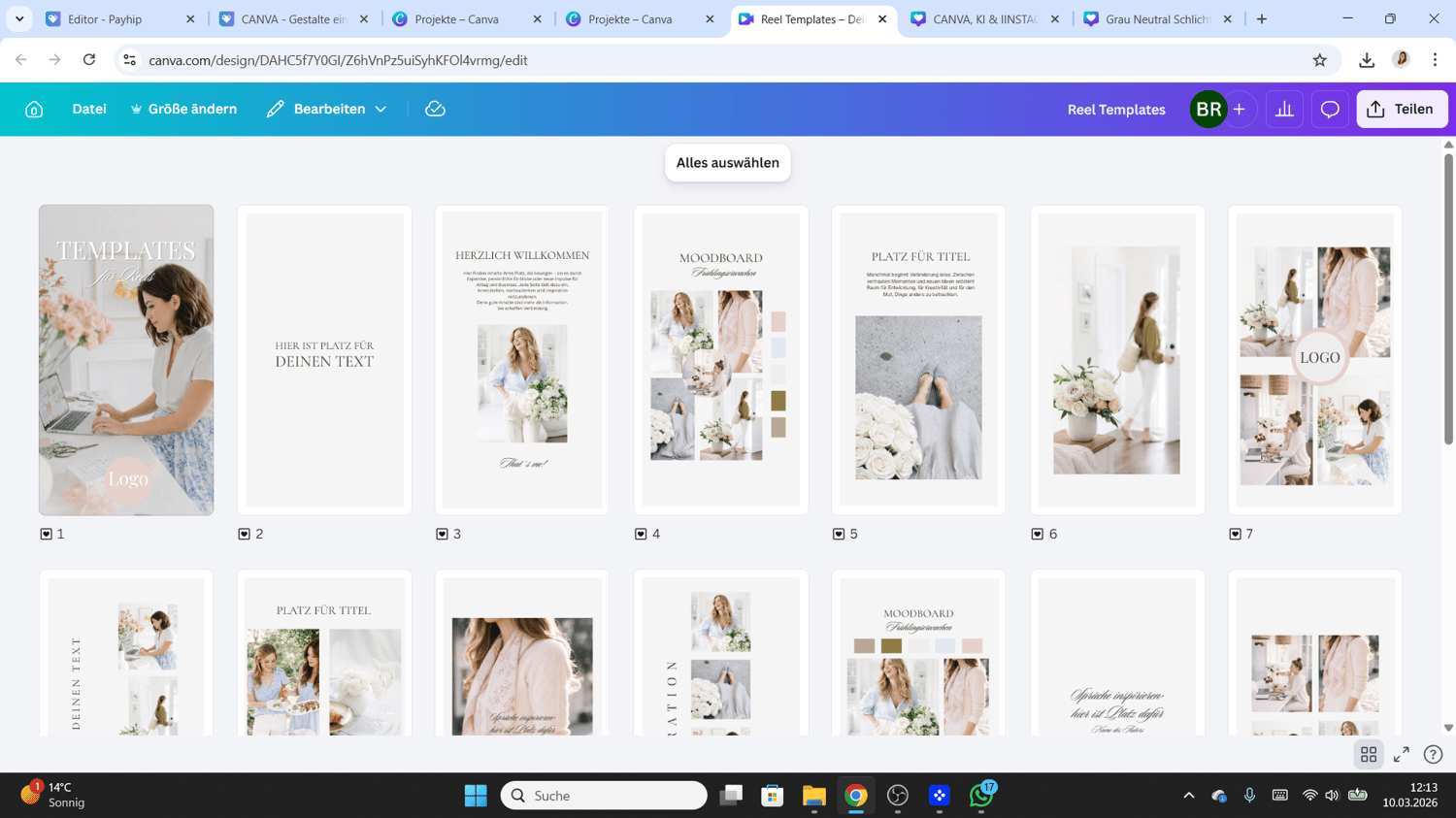The height and width of the screenshot is (818, 1456).
Task: Open the comments speech bubble icon
Action: point(1330,110)
